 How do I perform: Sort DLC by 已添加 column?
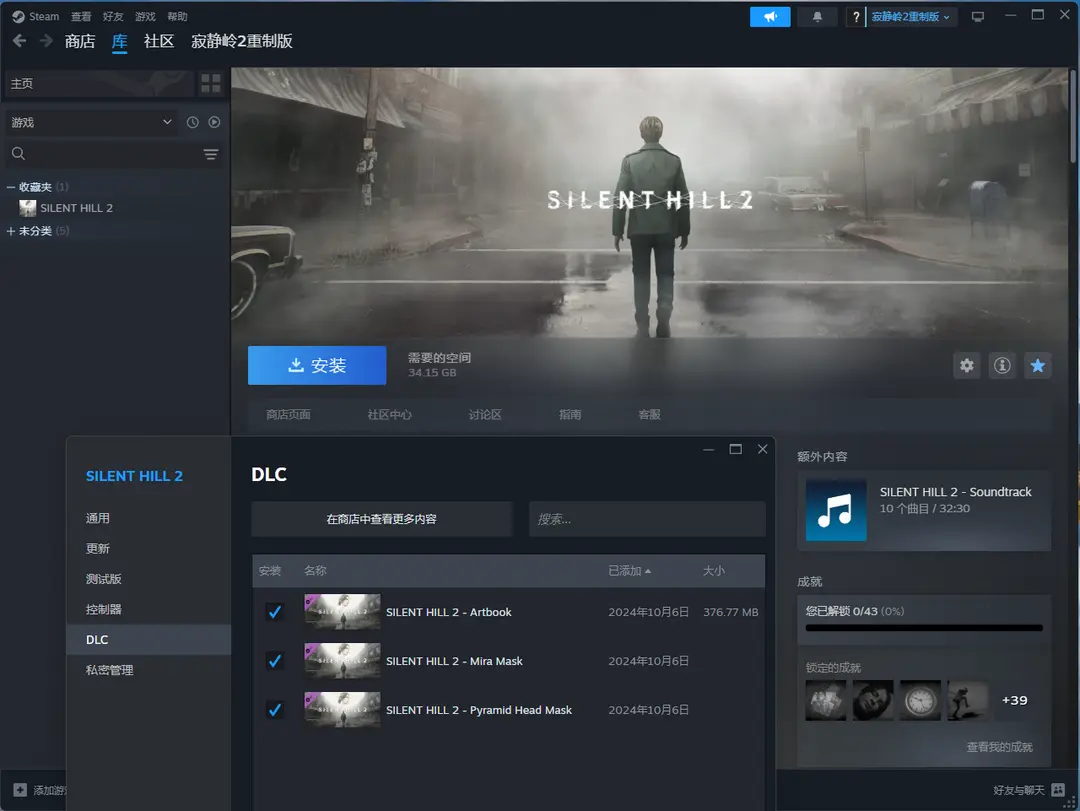[x=630, y=571]
